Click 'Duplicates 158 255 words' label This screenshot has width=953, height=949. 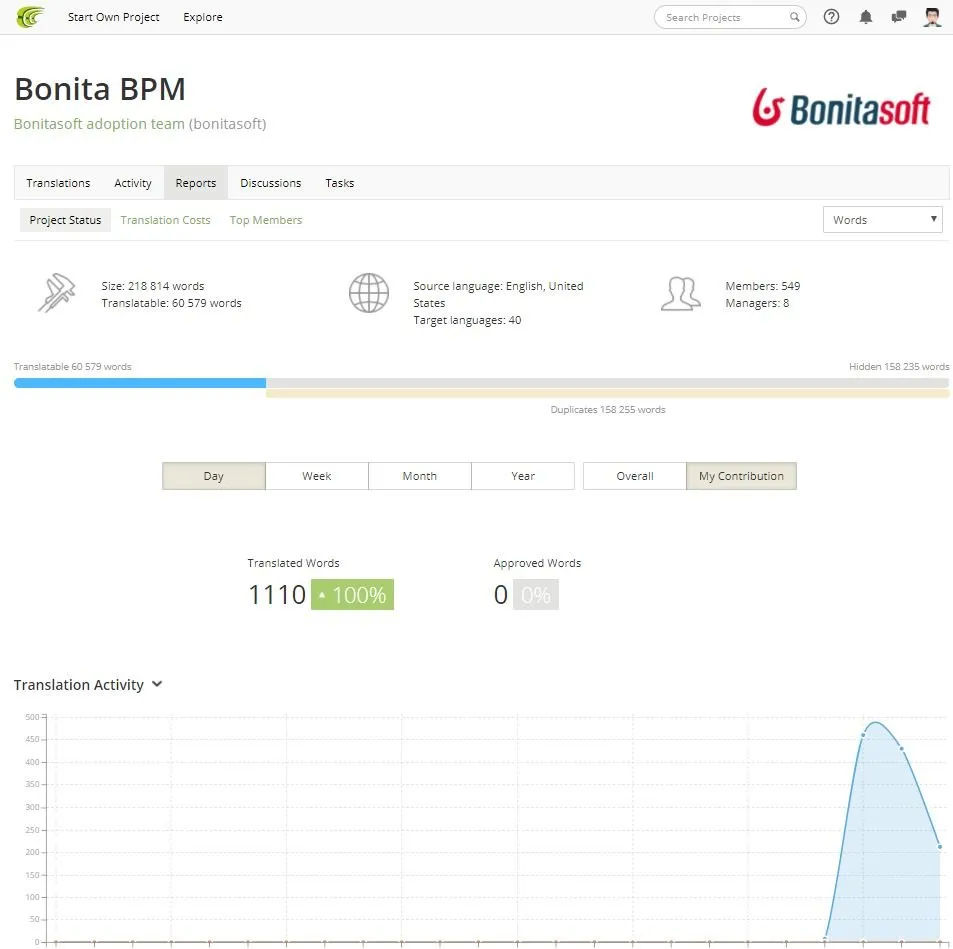608,410
